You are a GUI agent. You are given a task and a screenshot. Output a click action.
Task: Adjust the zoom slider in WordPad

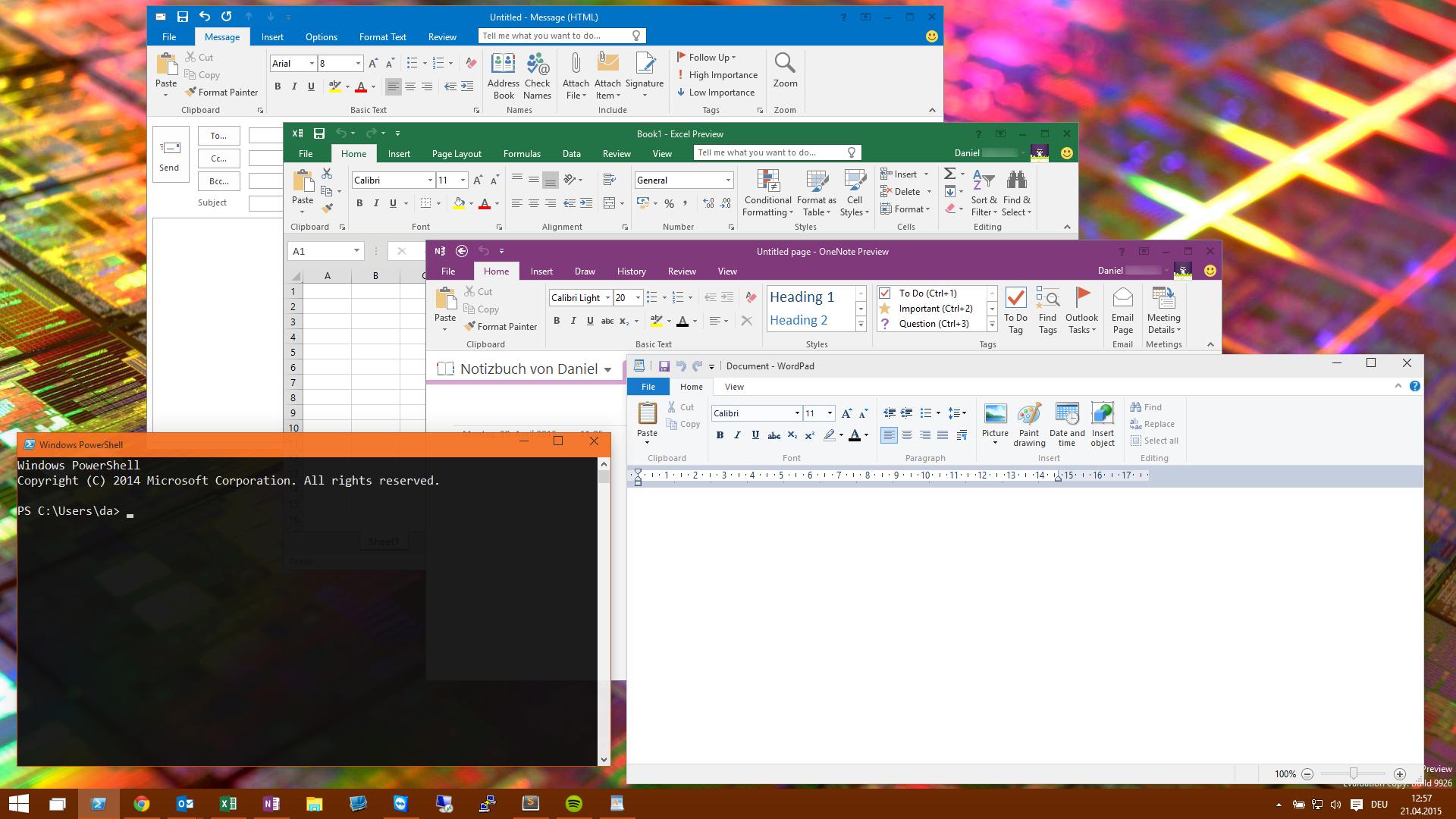click(x=1353, y=773)
